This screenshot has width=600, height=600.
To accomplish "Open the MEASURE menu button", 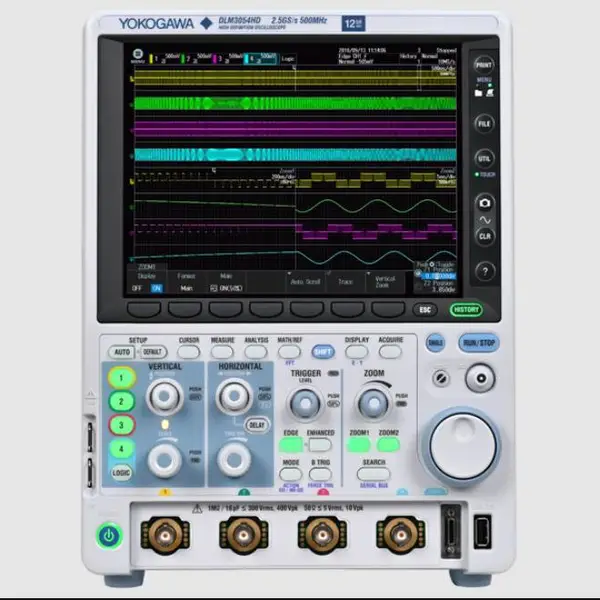I will point(222,352).
